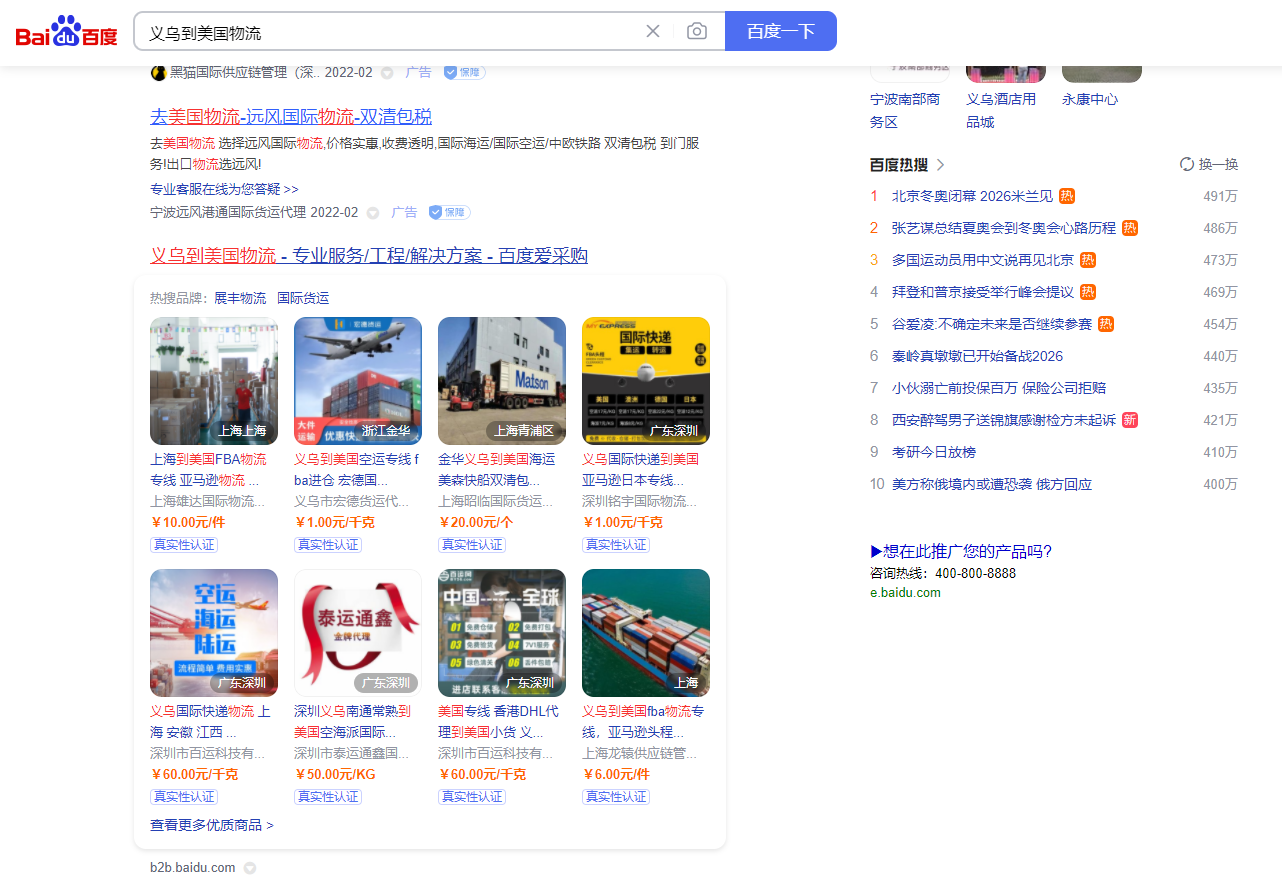Image resolution: width=1282 pixels, height=888 pixels.
Task: Open hot search 考研今日放榜
Action: [934, 452]
